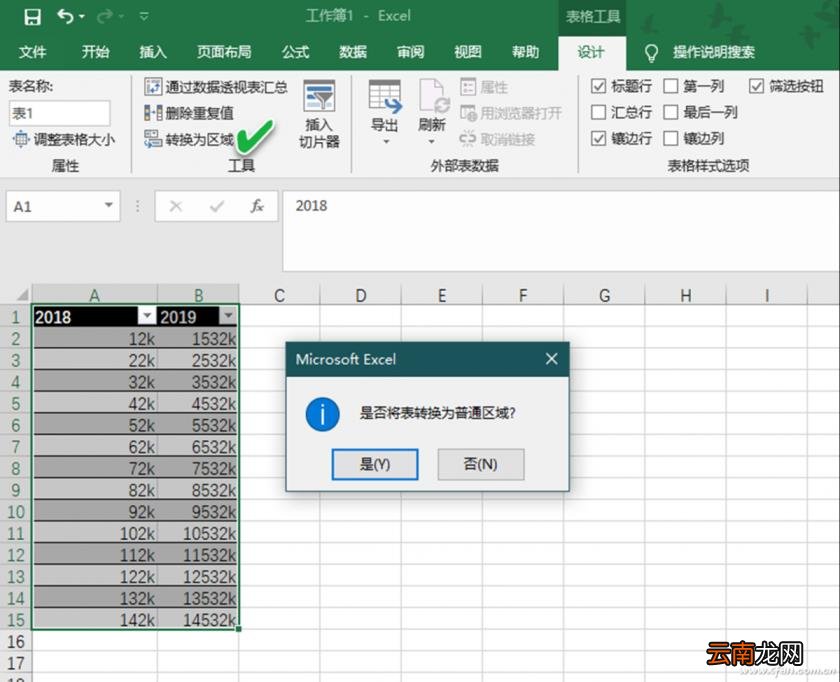Click the 刷新 refresh icon

point(433,97)
